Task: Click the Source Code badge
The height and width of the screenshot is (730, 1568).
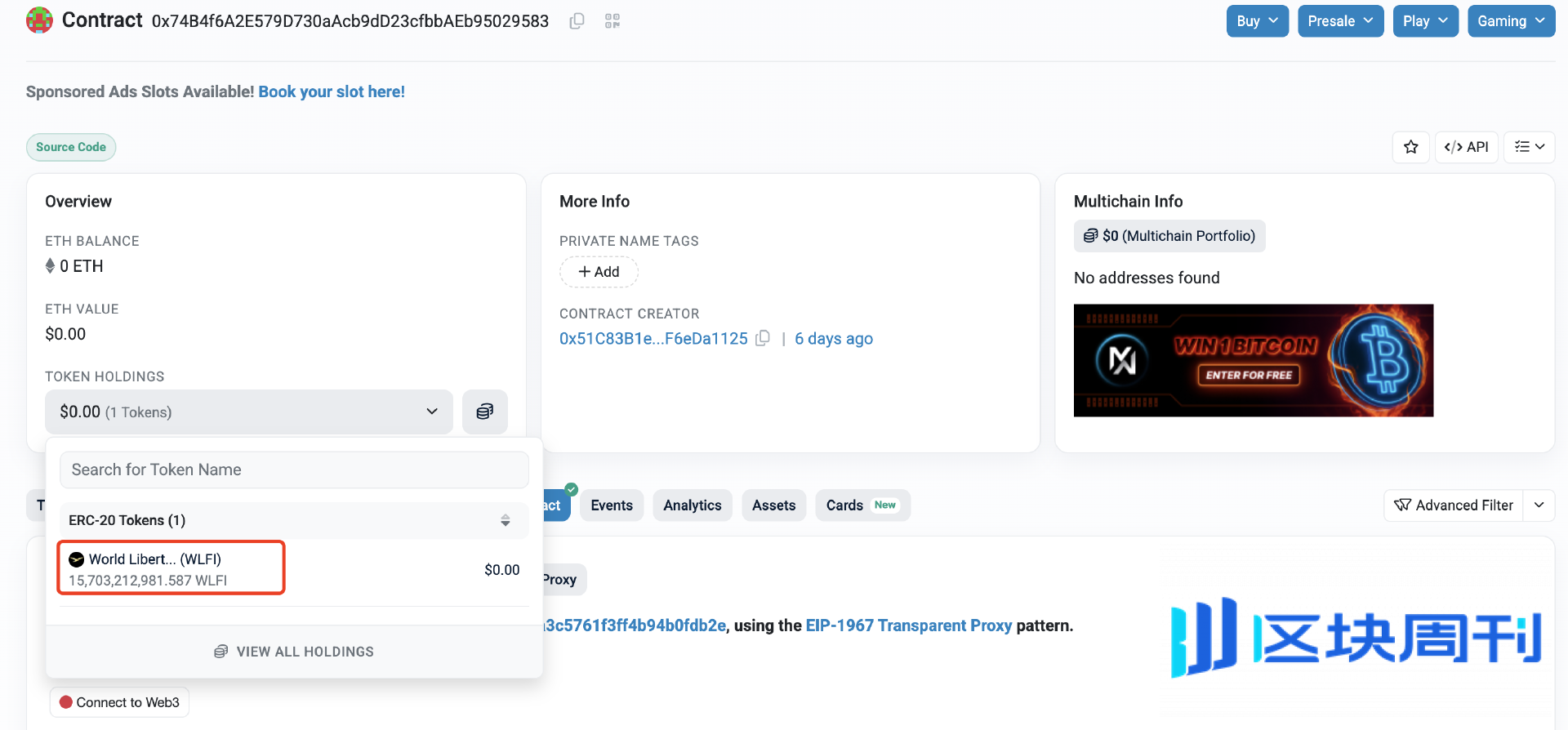Action: [71, 147]
